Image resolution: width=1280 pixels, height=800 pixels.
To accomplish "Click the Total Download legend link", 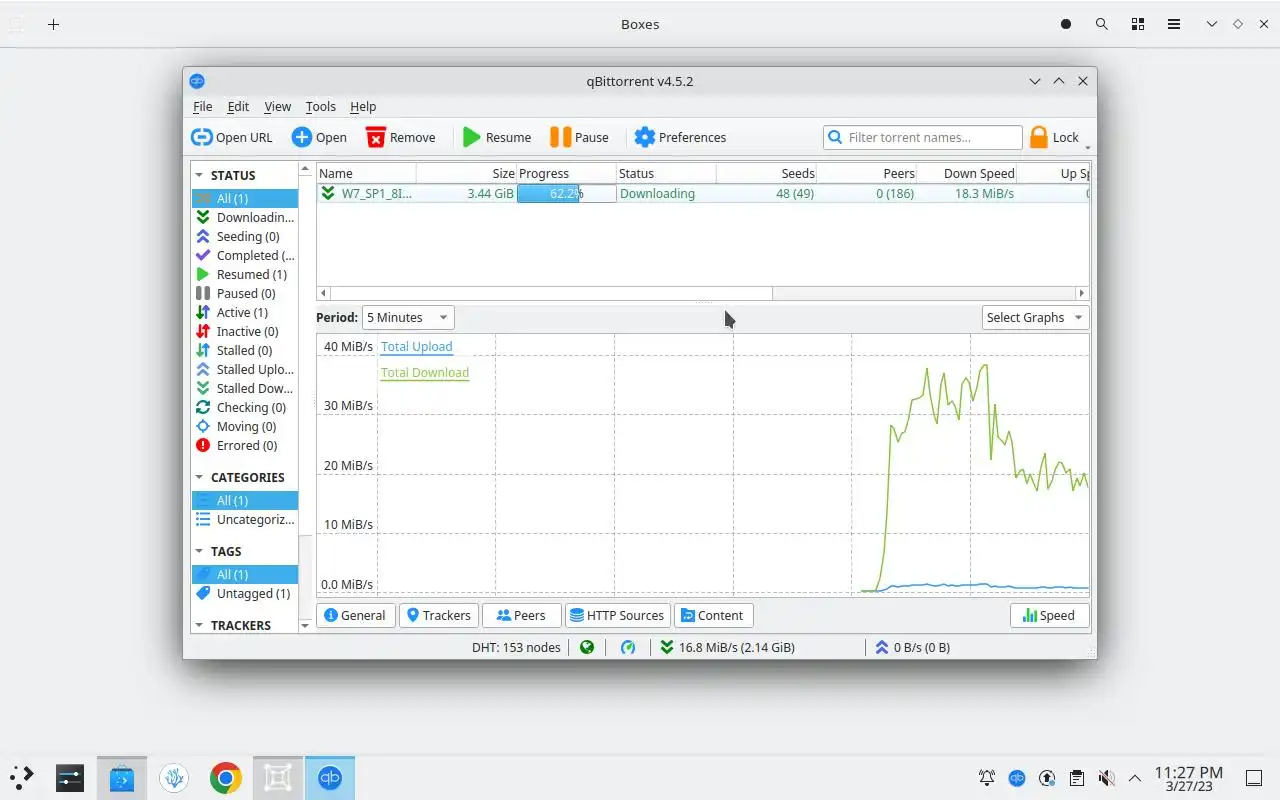I will [425, 373].
